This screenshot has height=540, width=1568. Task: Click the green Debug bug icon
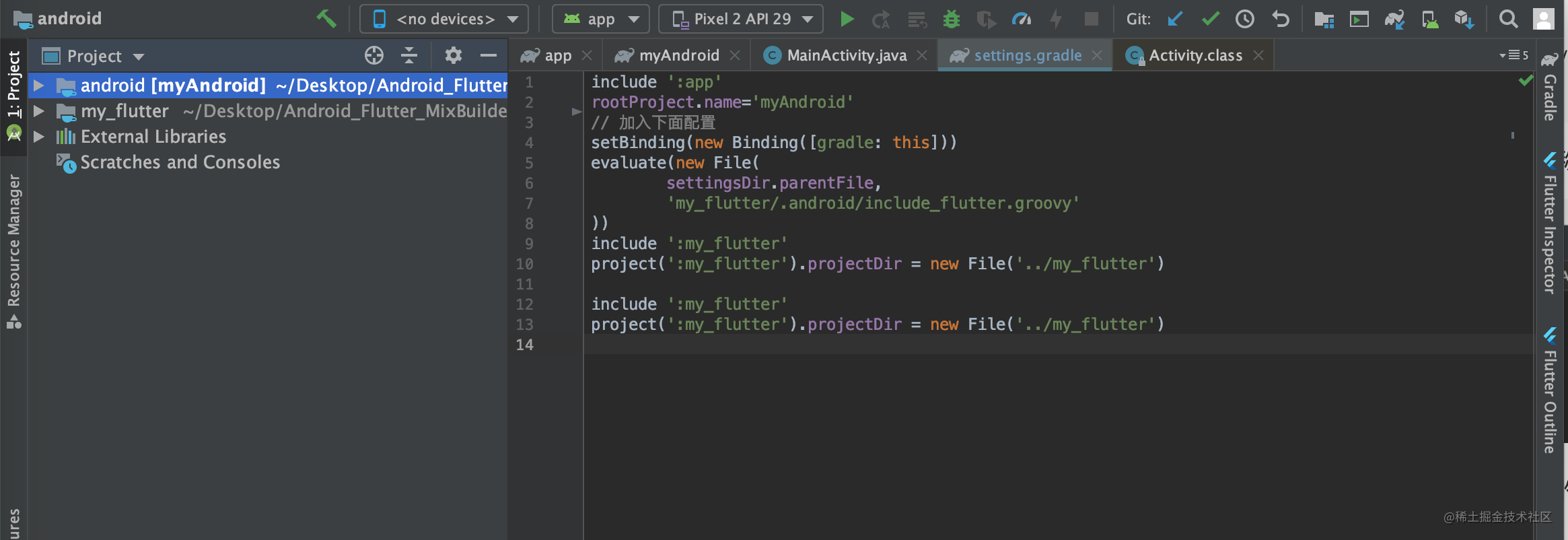pos(952,19)
